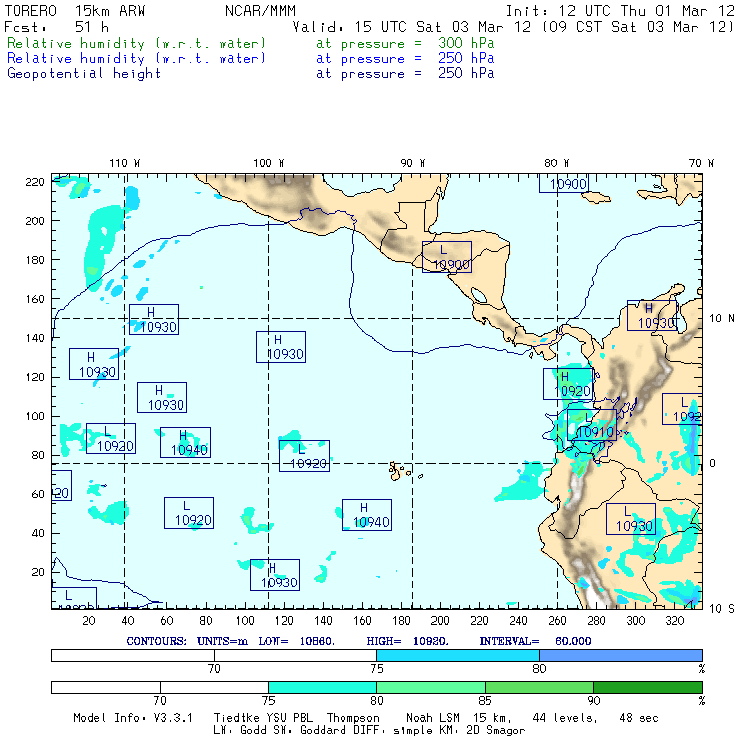Select the cyan 75-80 swatch in upper colorbar
Screen dimensions: 740x740
click(x=457, y=654)
